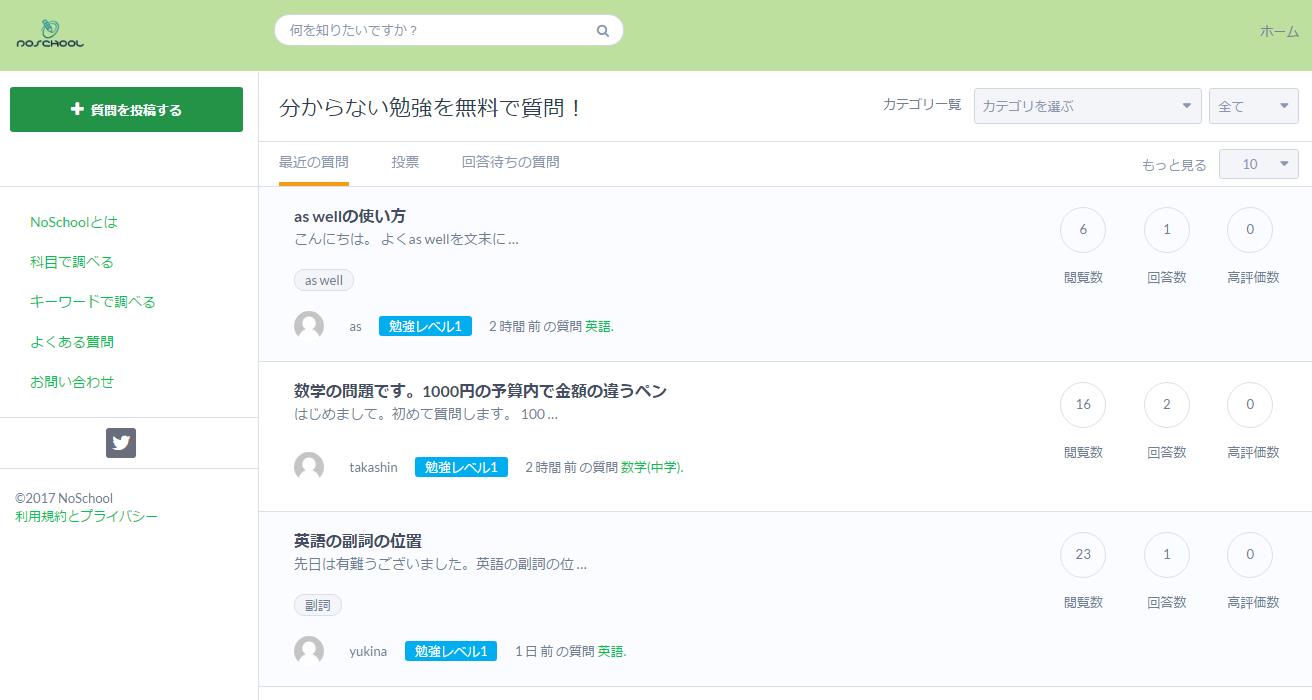Click the search magnifier icon

pos(602,31)
